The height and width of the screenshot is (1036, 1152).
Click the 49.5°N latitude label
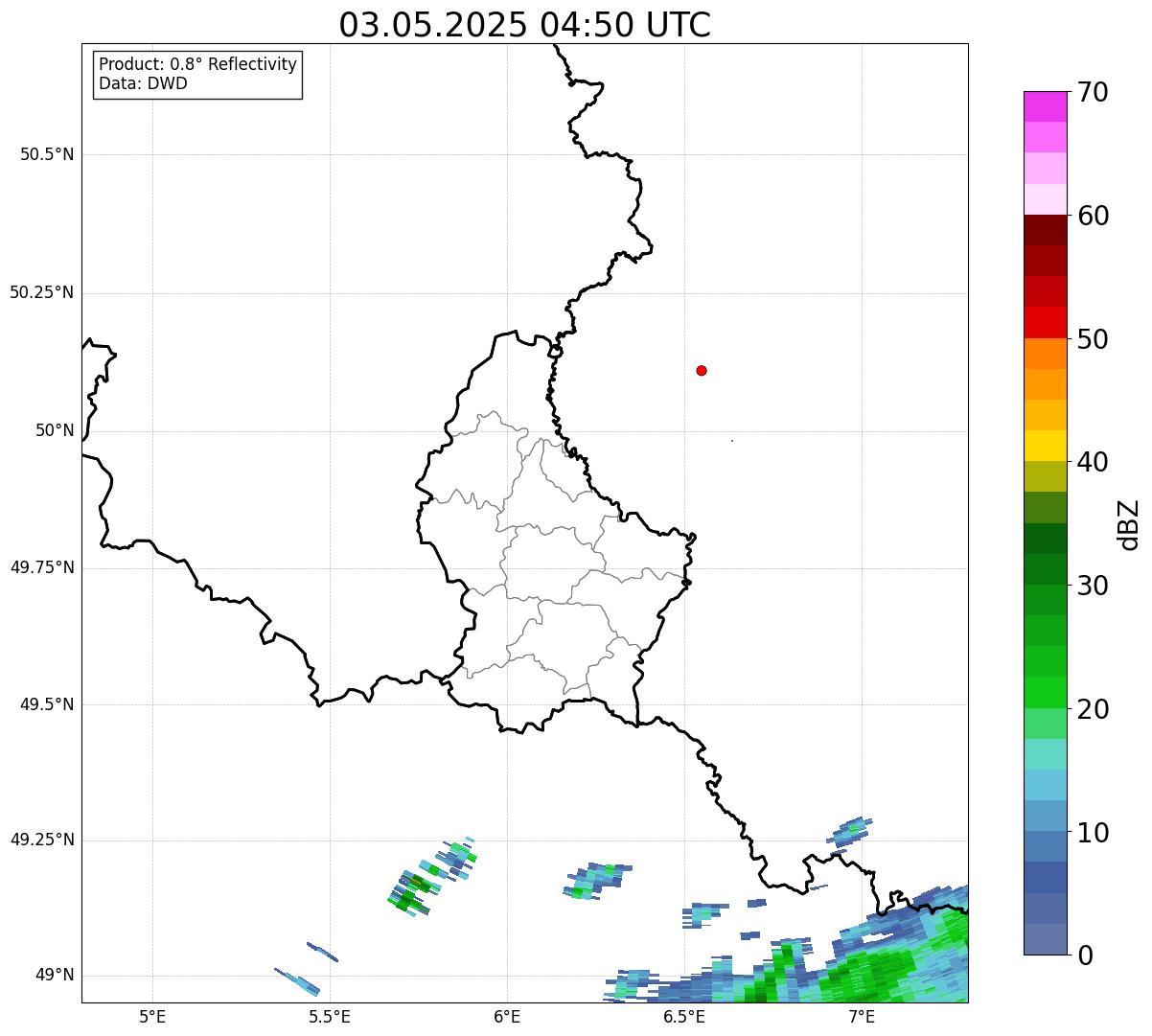(47, 704)
